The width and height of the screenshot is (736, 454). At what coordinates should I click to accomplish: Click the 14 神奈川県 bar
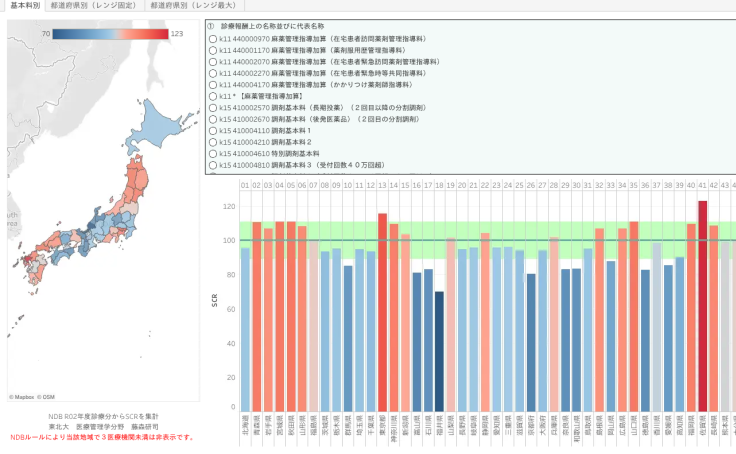pyautogui.click(x=394, y=318)
